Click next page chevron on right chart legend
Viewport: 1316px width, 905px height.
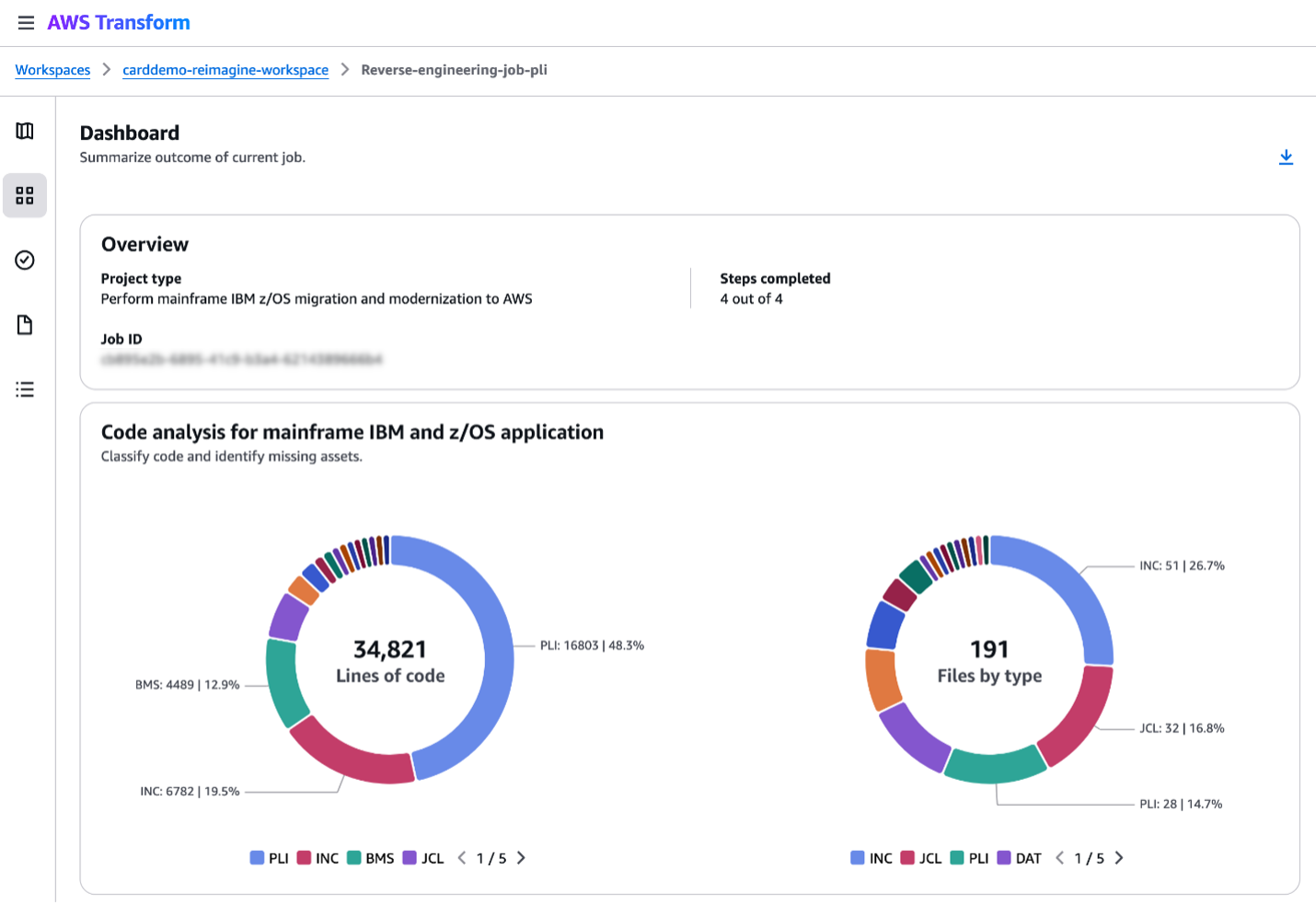click(x=1119, y=857)
